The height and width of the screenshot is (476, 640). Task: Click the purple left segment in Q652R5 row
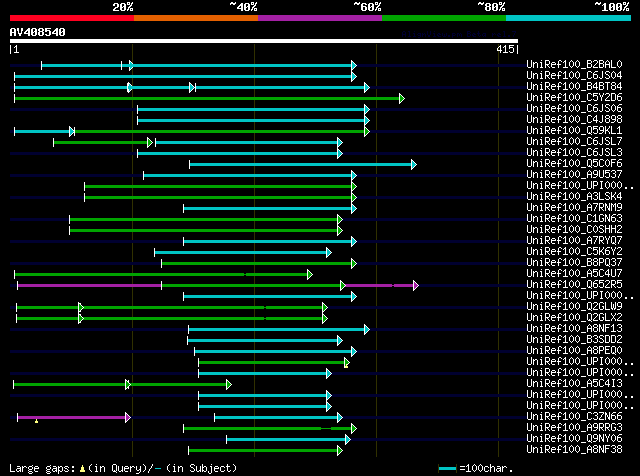pos(89,286)
